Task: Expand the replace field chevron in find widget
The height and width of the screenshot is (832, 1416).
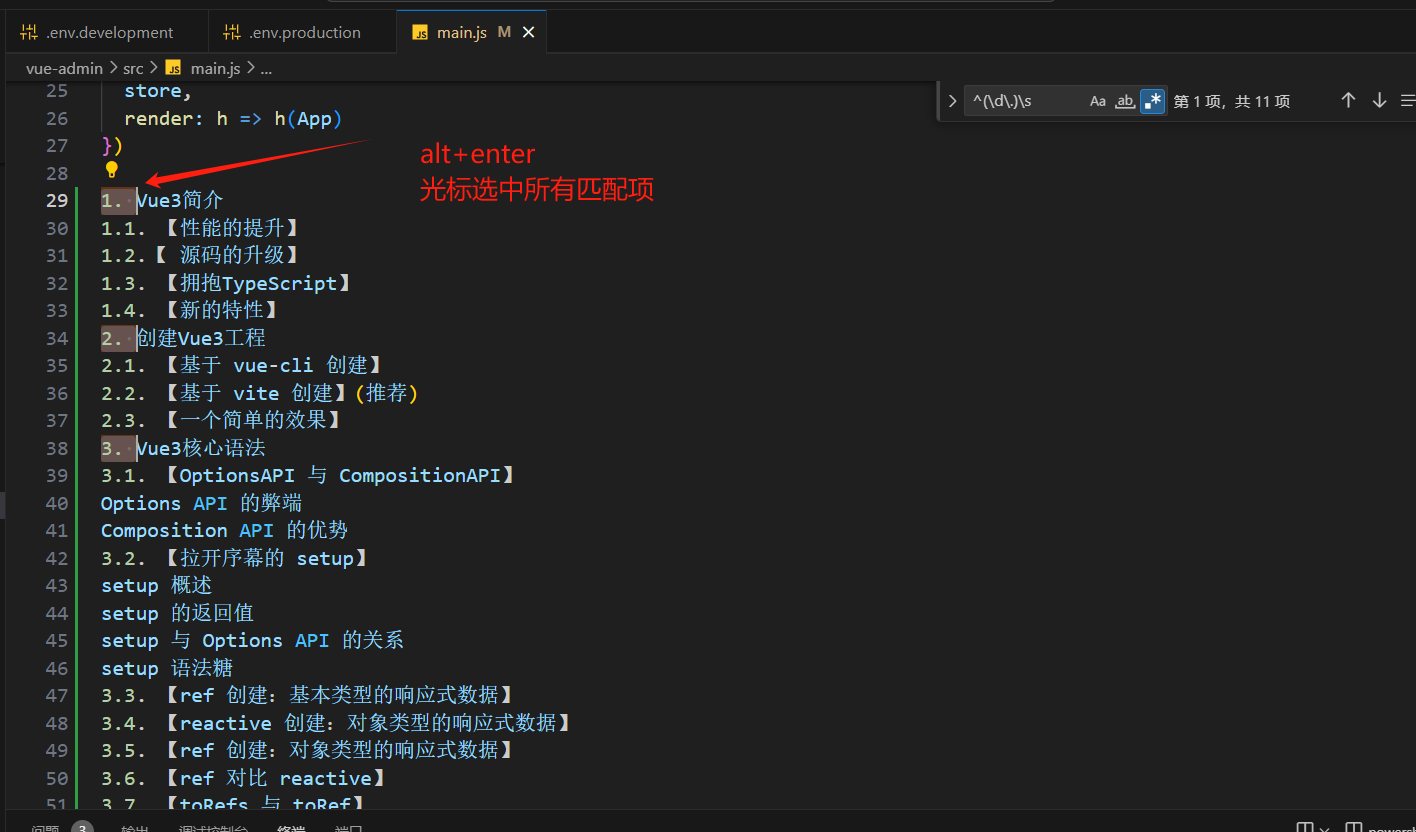Action: click(952, 101)
